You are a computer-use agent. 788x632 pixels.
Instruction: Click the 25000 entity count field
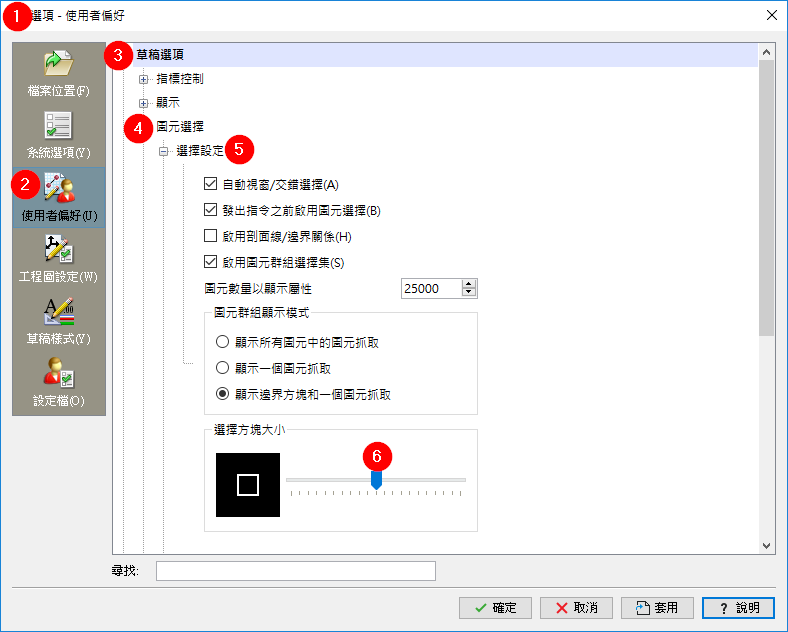[x=432, y=288]
